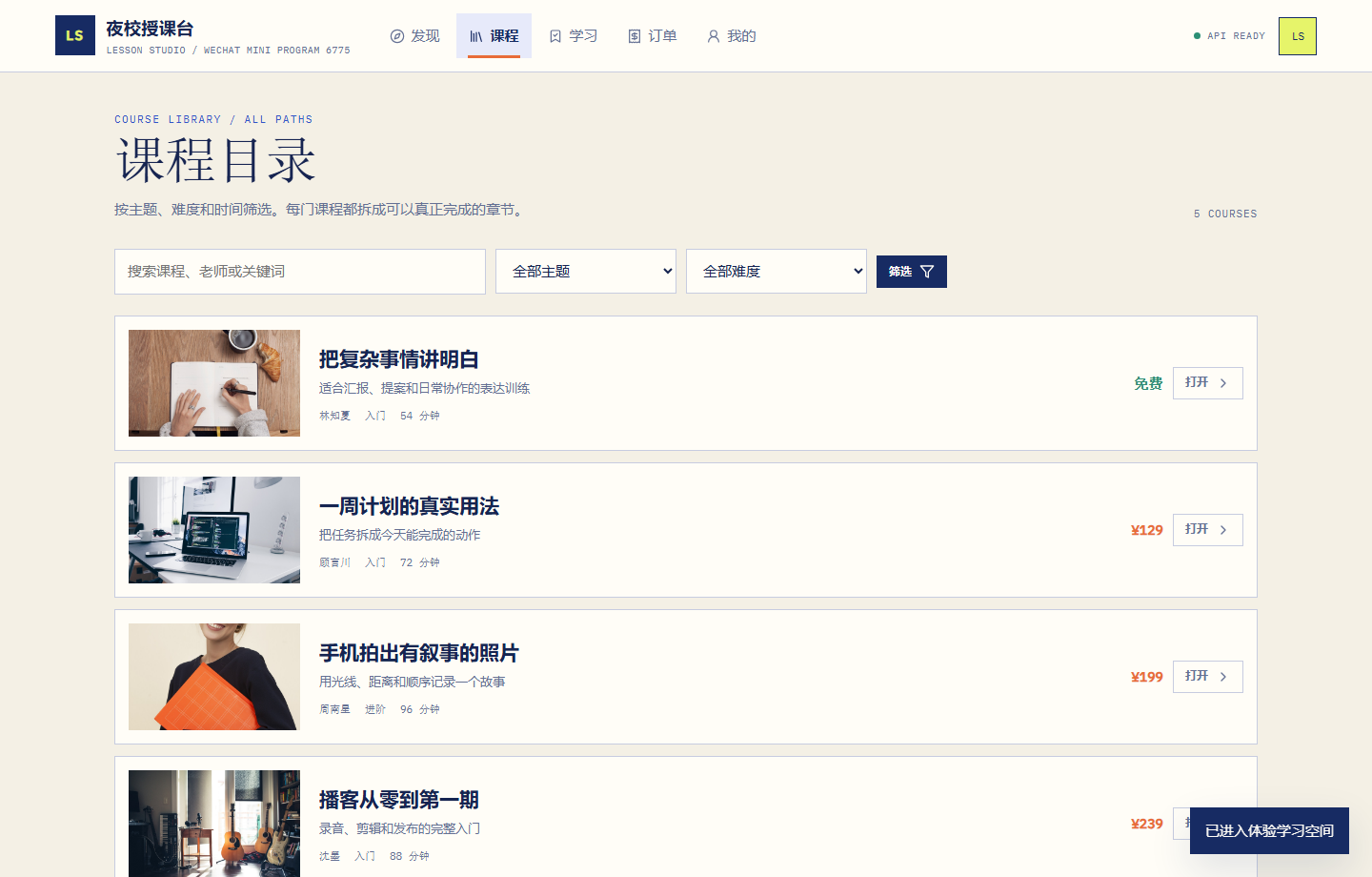This screenshot has width=1372, height=877.
Task: Click teacher name 周南星
Action: [334, 709]
